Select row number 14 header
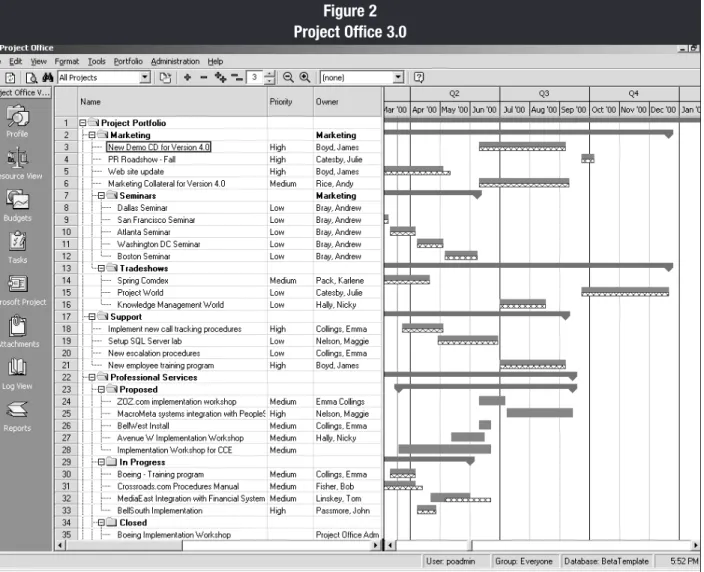The image size is (704, 572). (66, 280)
